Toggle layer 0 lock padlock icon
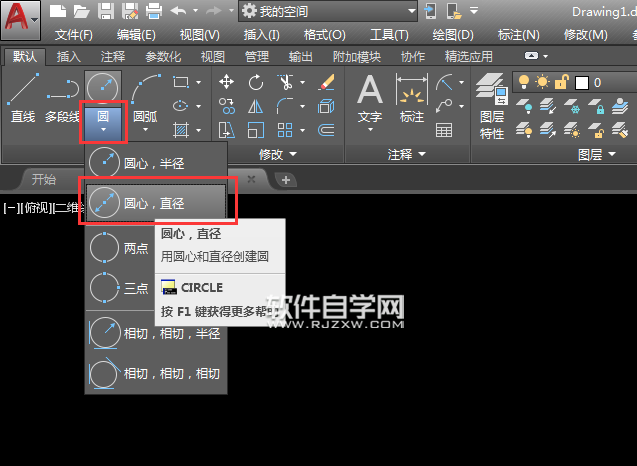The width and height of the screenshot is (637, 466). [x=561, y=82]
